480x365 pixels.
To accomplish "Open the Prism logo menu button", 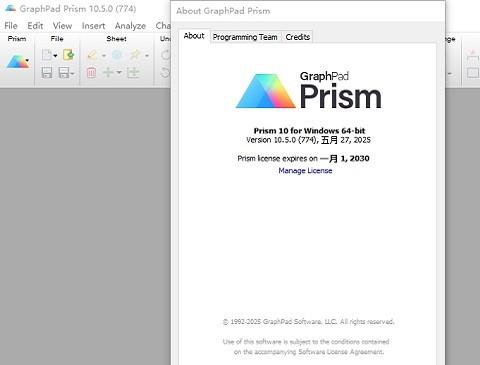I will pyautogui.click(x=17, y=62).
